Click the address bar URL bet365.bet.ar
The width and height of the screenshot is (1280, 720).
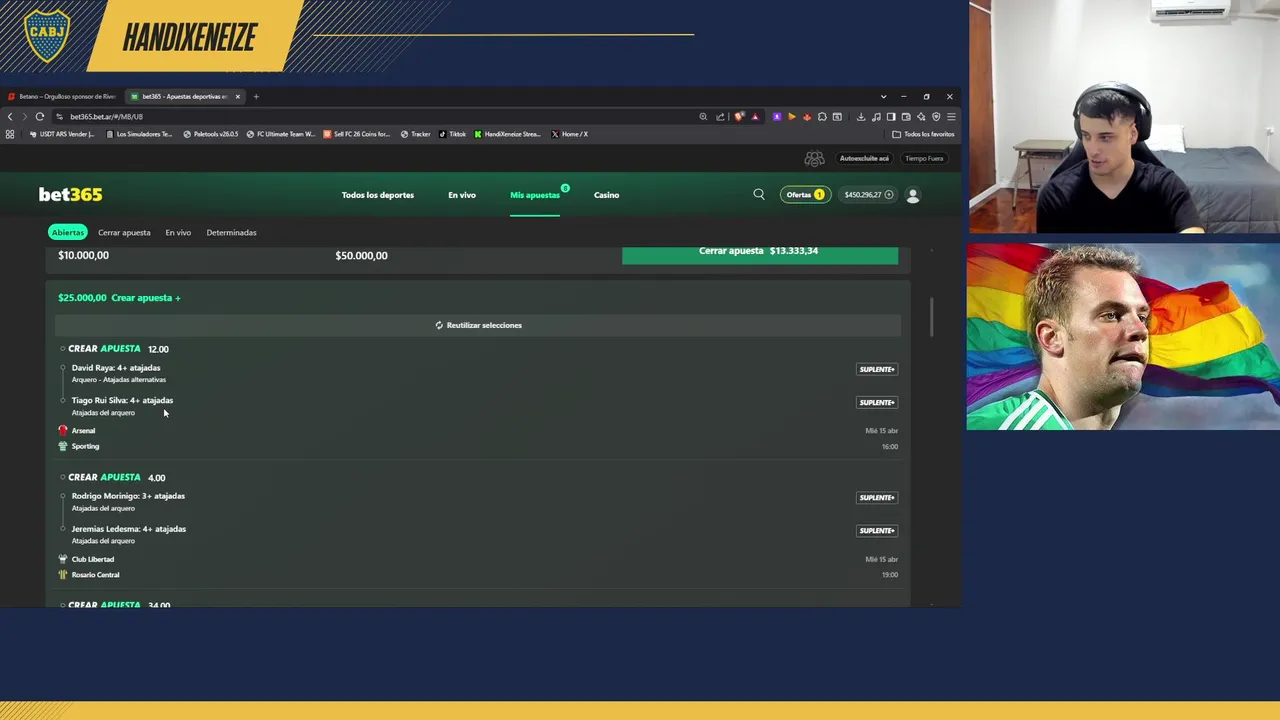coord(106,116)
